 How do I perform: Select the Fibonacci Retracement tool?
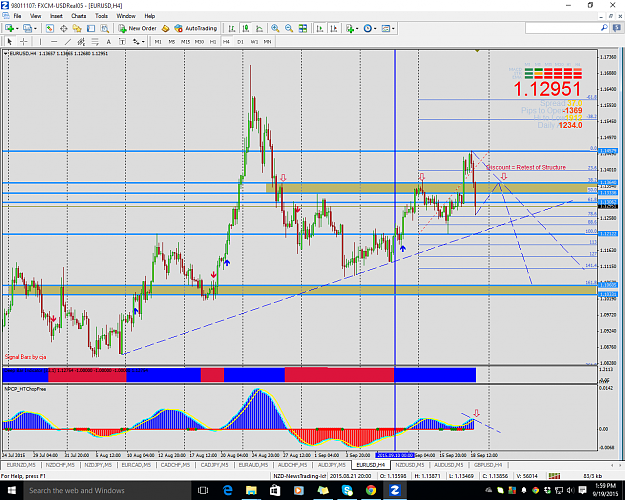(95, 41)
